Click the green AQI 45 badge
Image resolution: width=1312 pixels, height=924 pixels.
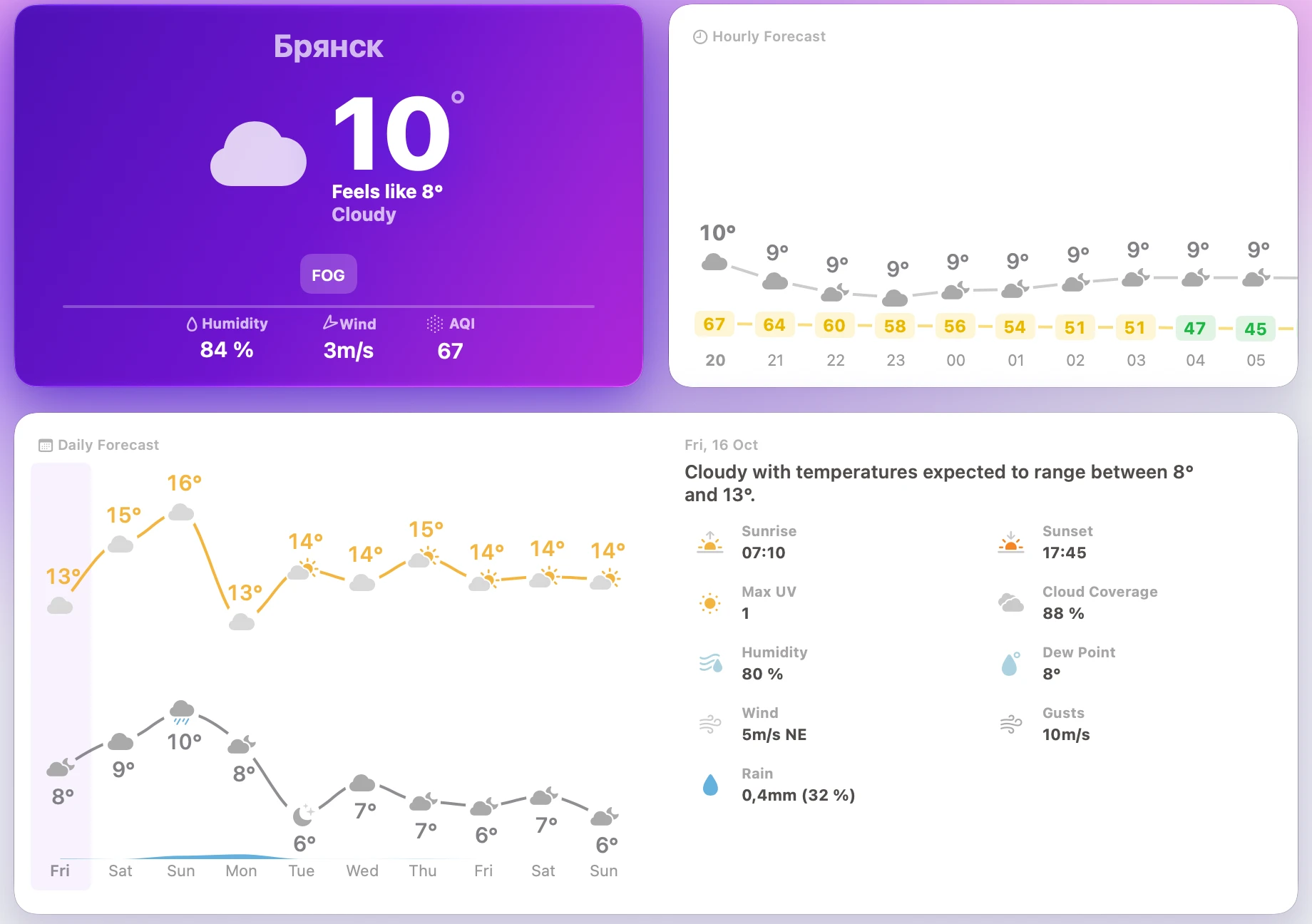tap(1255, 329)
